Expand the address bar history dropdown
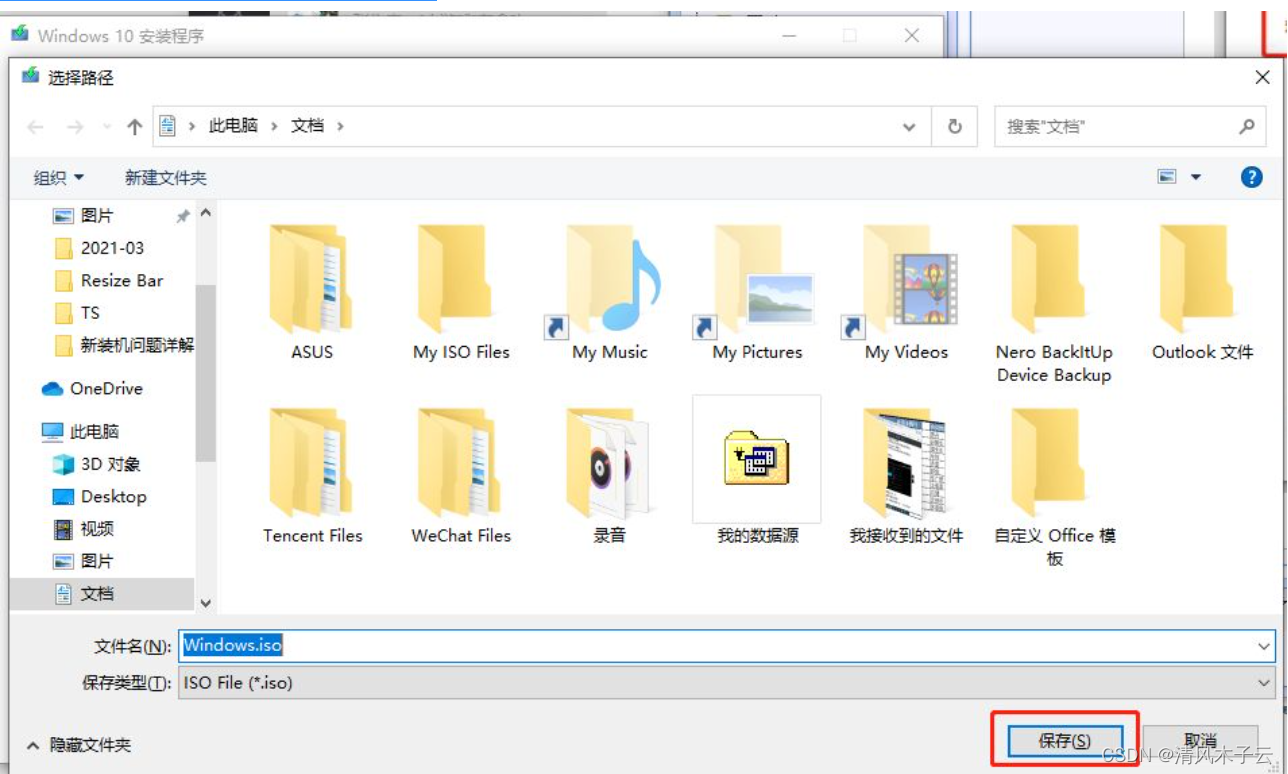This screenshot has width=1288, height=774. tap(909, 127)
